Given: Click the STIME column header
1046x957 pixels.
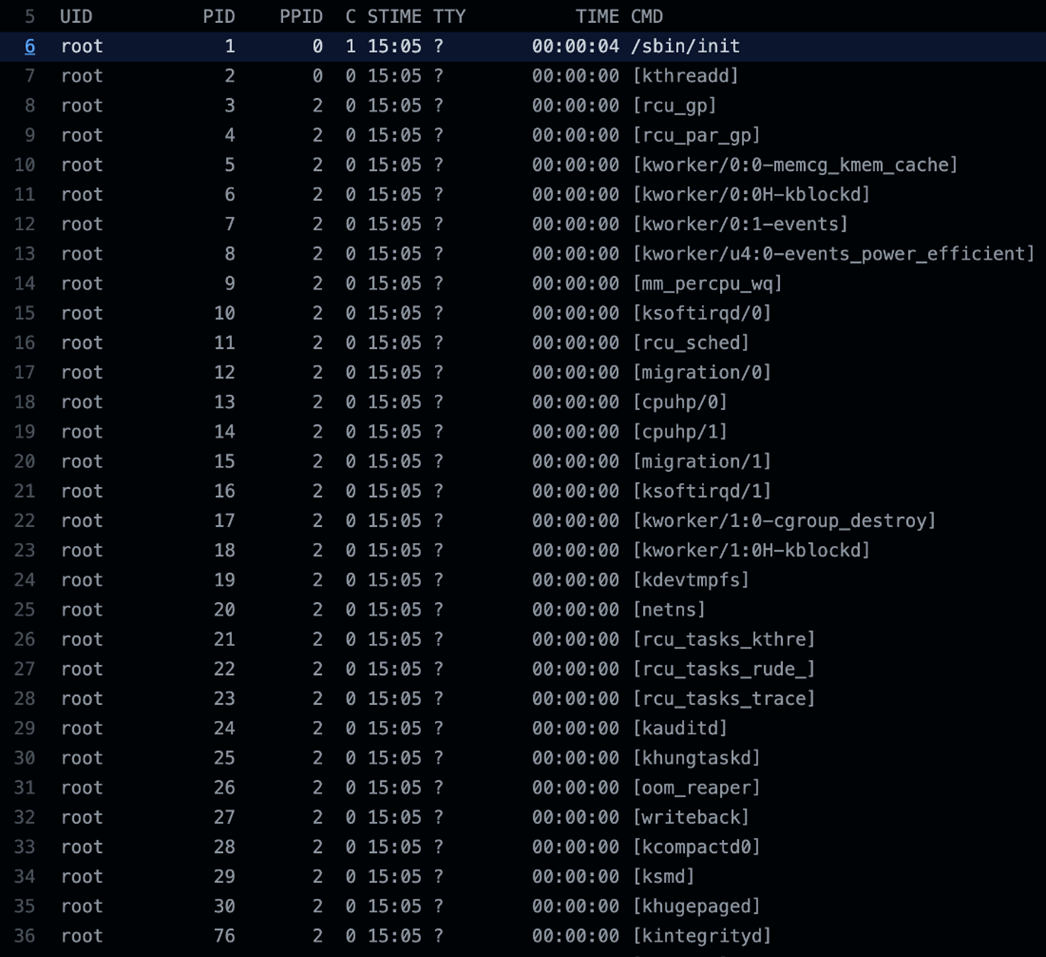Looking at the screenshot, I should [x=394, y=17].
